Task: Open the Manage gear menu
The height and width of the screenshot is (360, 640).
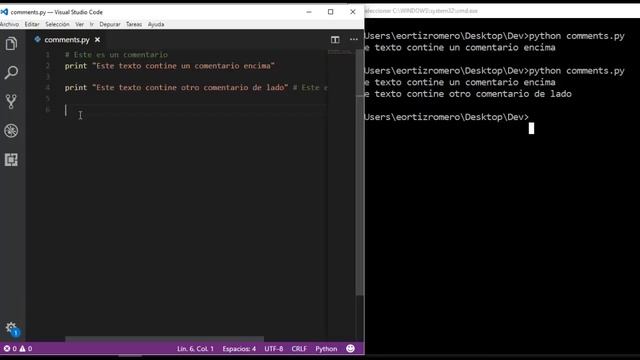Action: point(11,329)
